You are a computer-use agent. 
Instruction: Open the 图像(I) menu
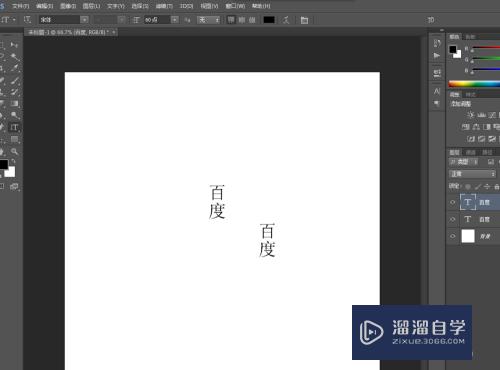coord(68,6)
